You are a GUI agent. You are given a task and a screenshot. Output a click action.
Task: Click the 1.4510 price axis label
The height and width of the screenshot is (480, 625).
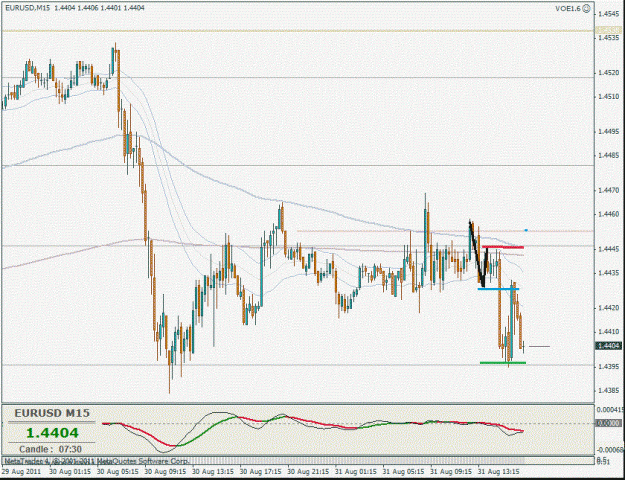tap(608, 96)
